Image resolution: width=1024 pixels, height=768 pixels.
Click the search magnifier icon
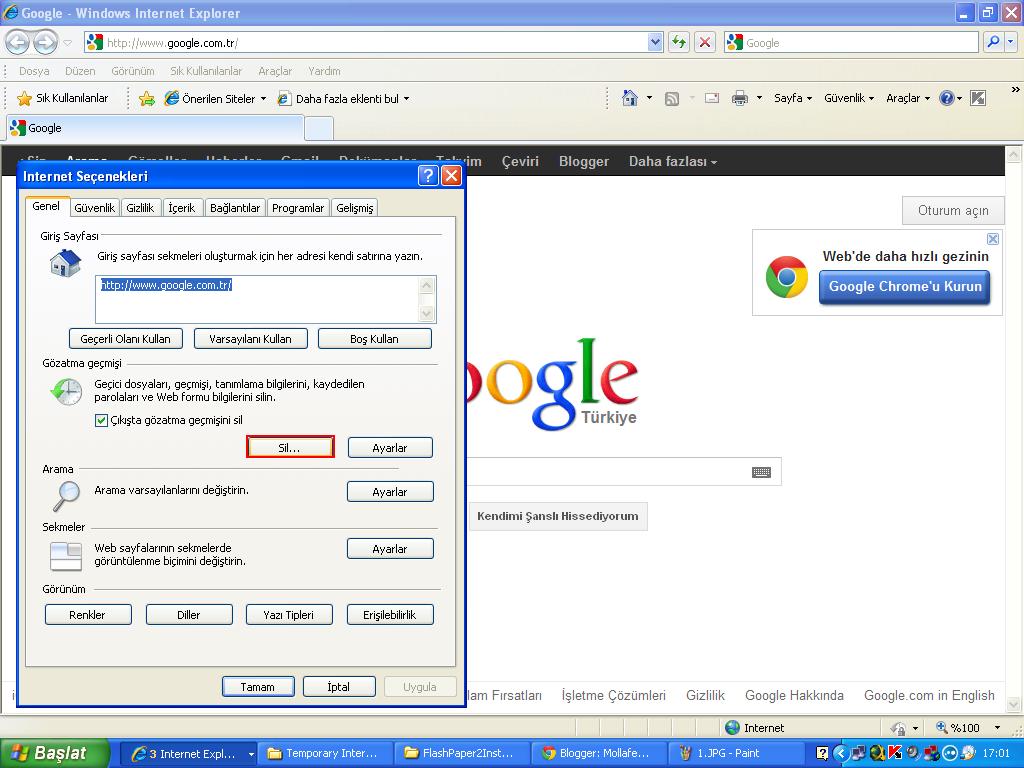click(993, 42)
